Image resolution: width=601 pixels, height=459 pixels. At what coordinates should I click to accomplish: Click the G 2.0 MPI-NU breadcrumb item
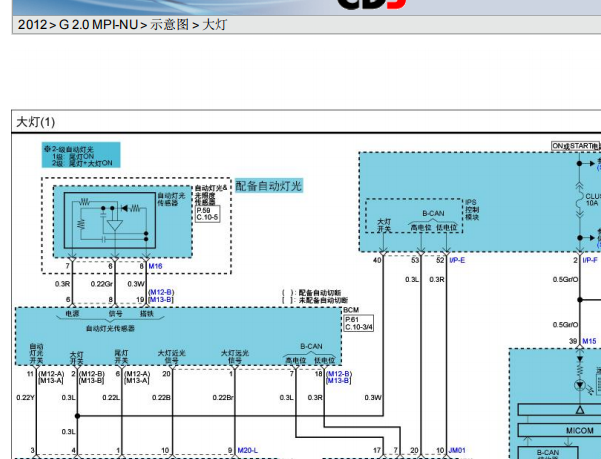(x=98, y=25)
